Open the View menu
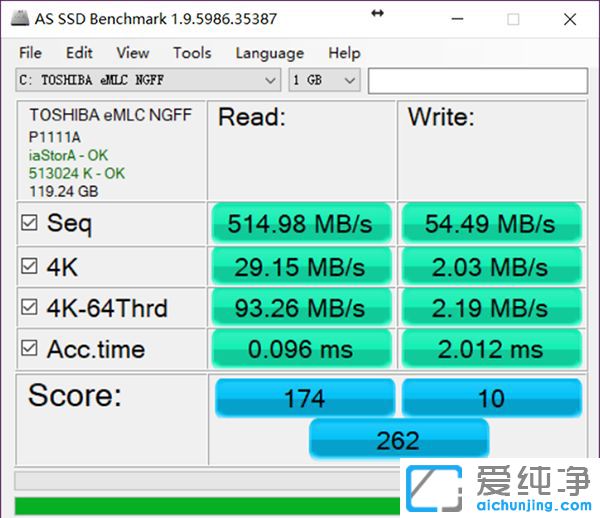600x518 pixels. (133, 53)
